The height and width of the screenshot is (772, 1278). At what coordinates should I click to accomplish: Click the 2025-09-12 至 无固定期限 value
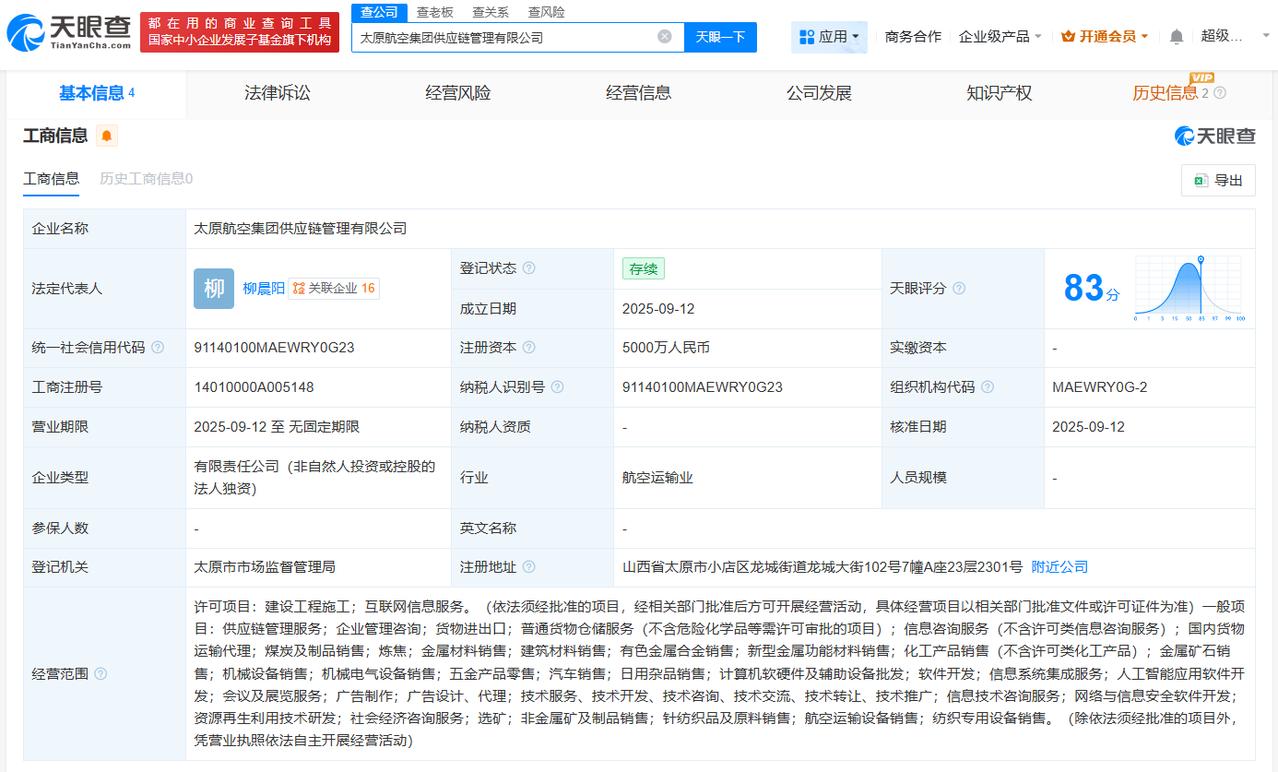(x=277, y=427)
